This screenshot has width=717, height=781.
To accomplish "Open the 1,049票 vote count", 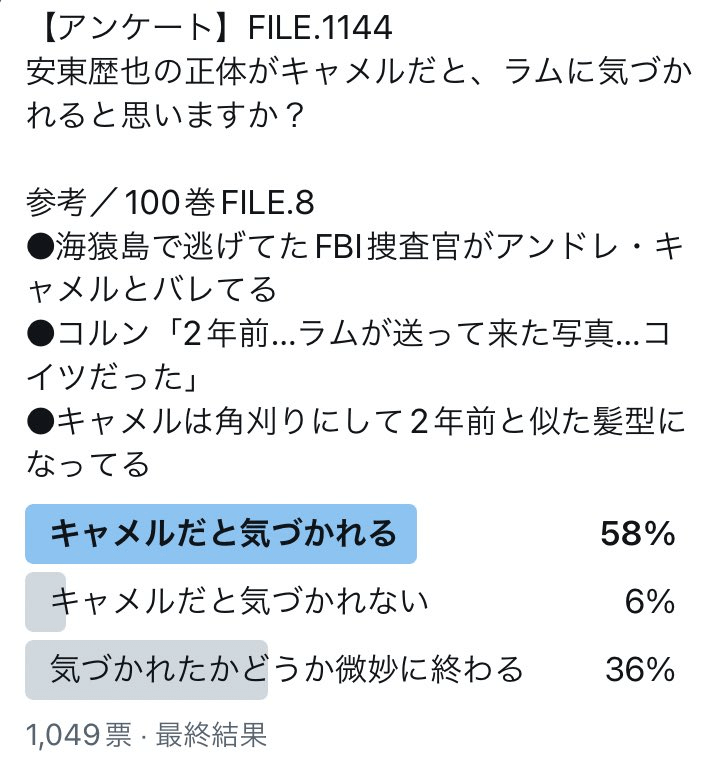I will click(x=79, y=735).
